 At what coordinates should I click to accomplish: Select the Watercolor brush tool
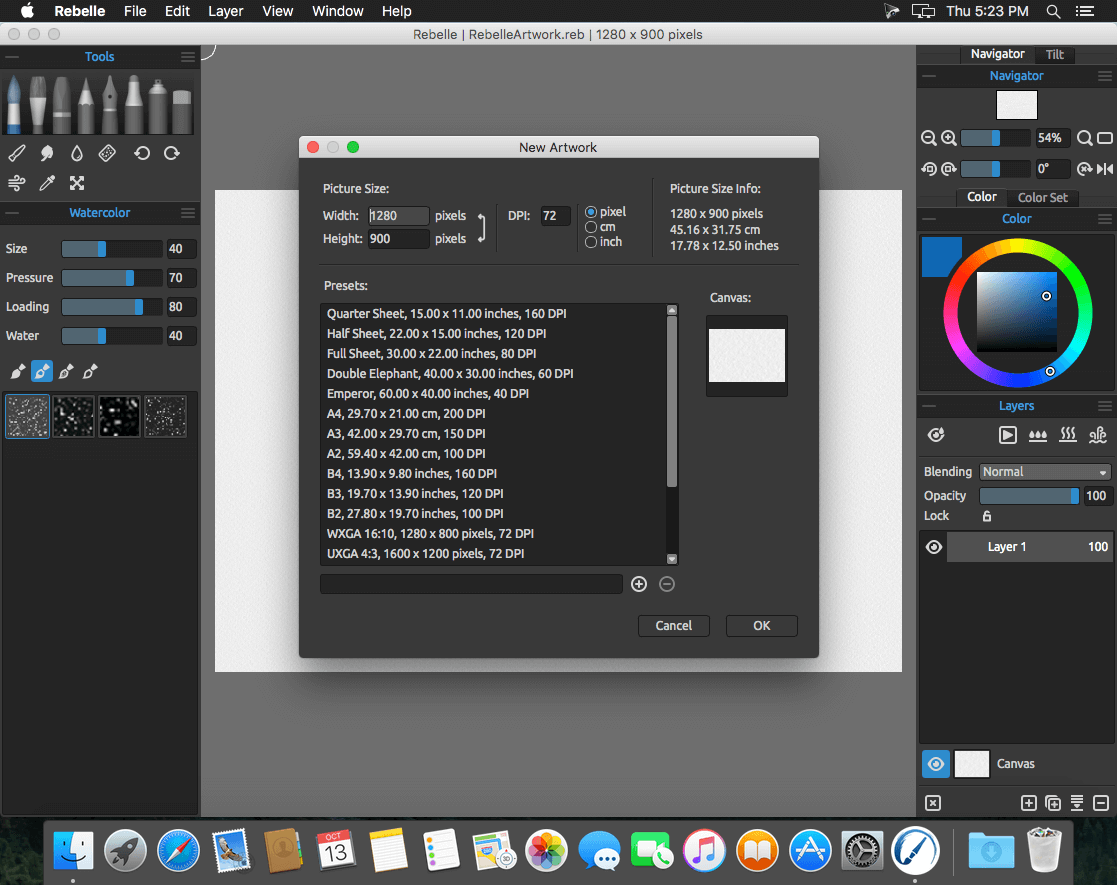(14, 104)
